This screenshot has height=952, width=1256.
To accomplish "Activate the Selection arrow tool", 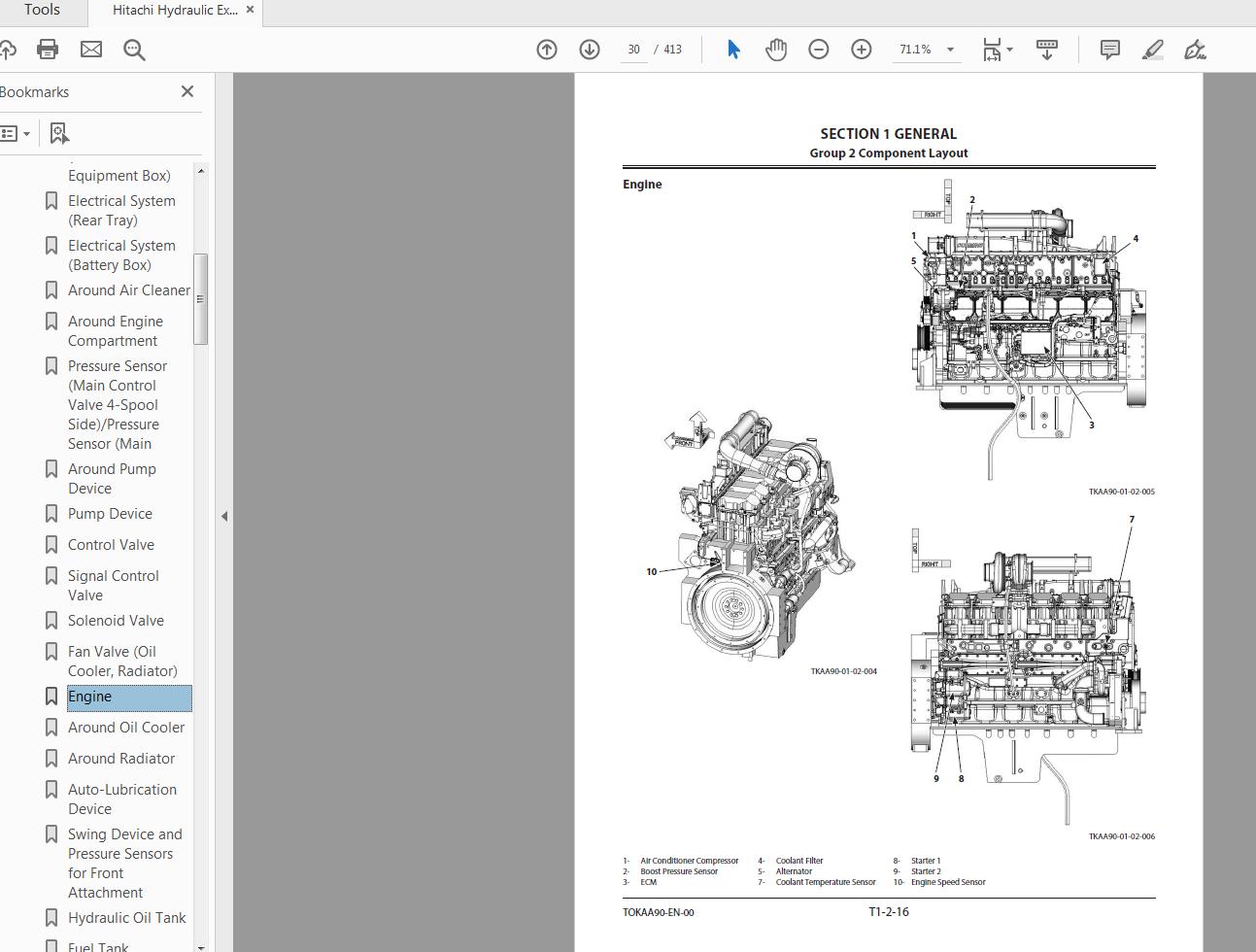I will [733, 50].
